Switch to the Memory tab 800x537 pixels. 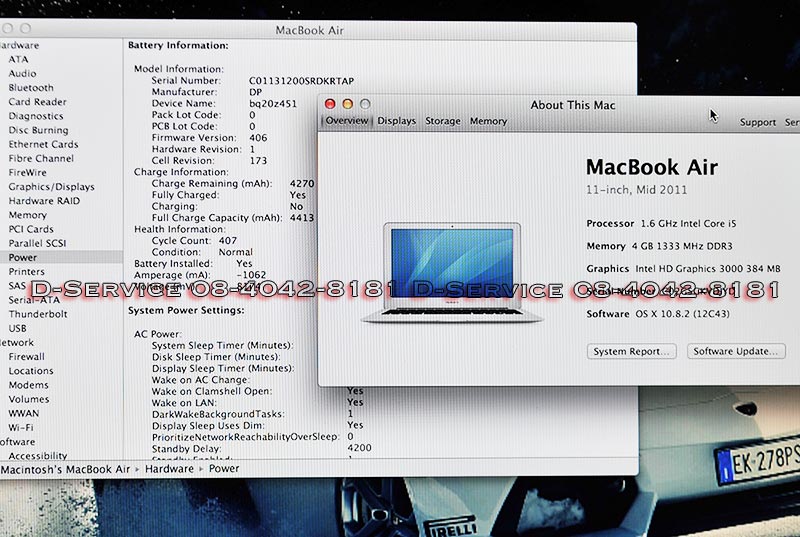click(x=488, y=121)
